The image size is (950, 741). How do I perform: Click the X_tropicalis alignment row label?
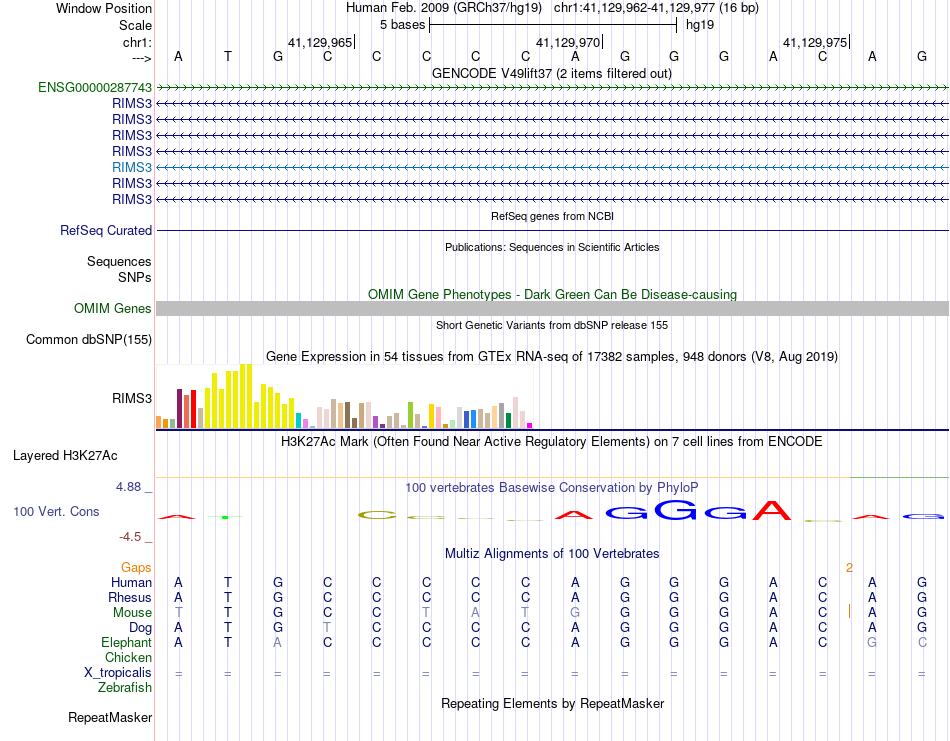[x=118, y=673]
